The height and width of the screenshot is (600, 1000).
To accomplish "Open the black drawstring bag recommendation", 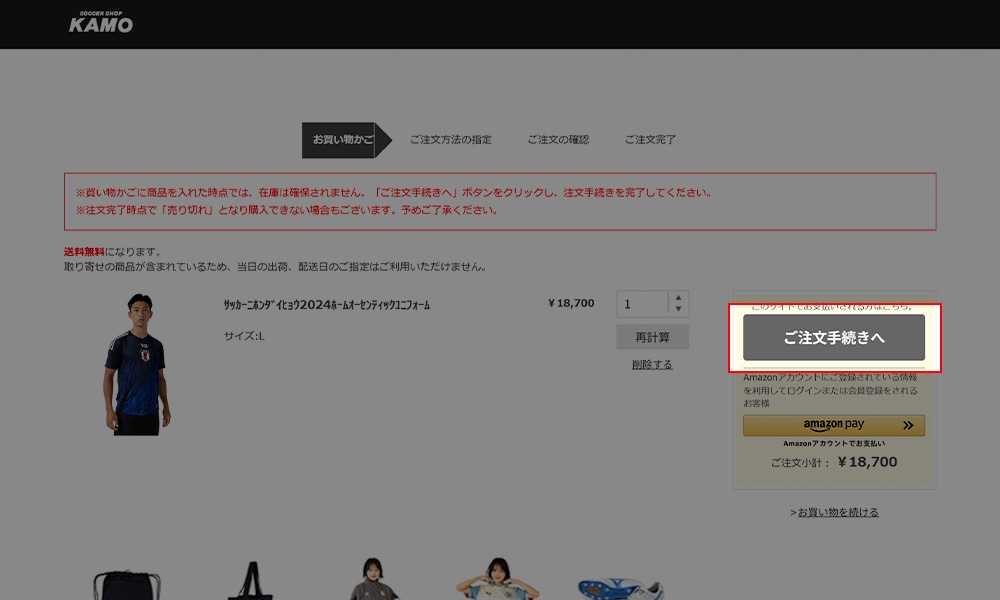I will (125, 583).
